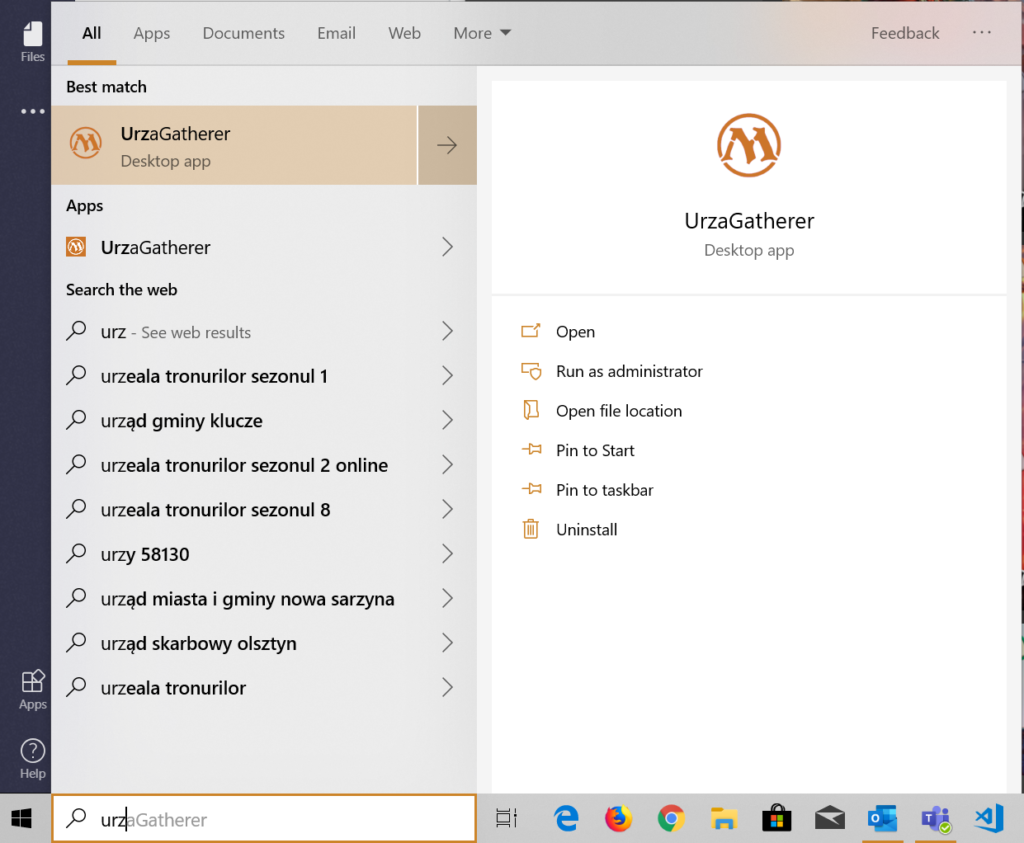Open the More filter dropdown
Viewport: 1024px width, 843px height.
[482, 33]
